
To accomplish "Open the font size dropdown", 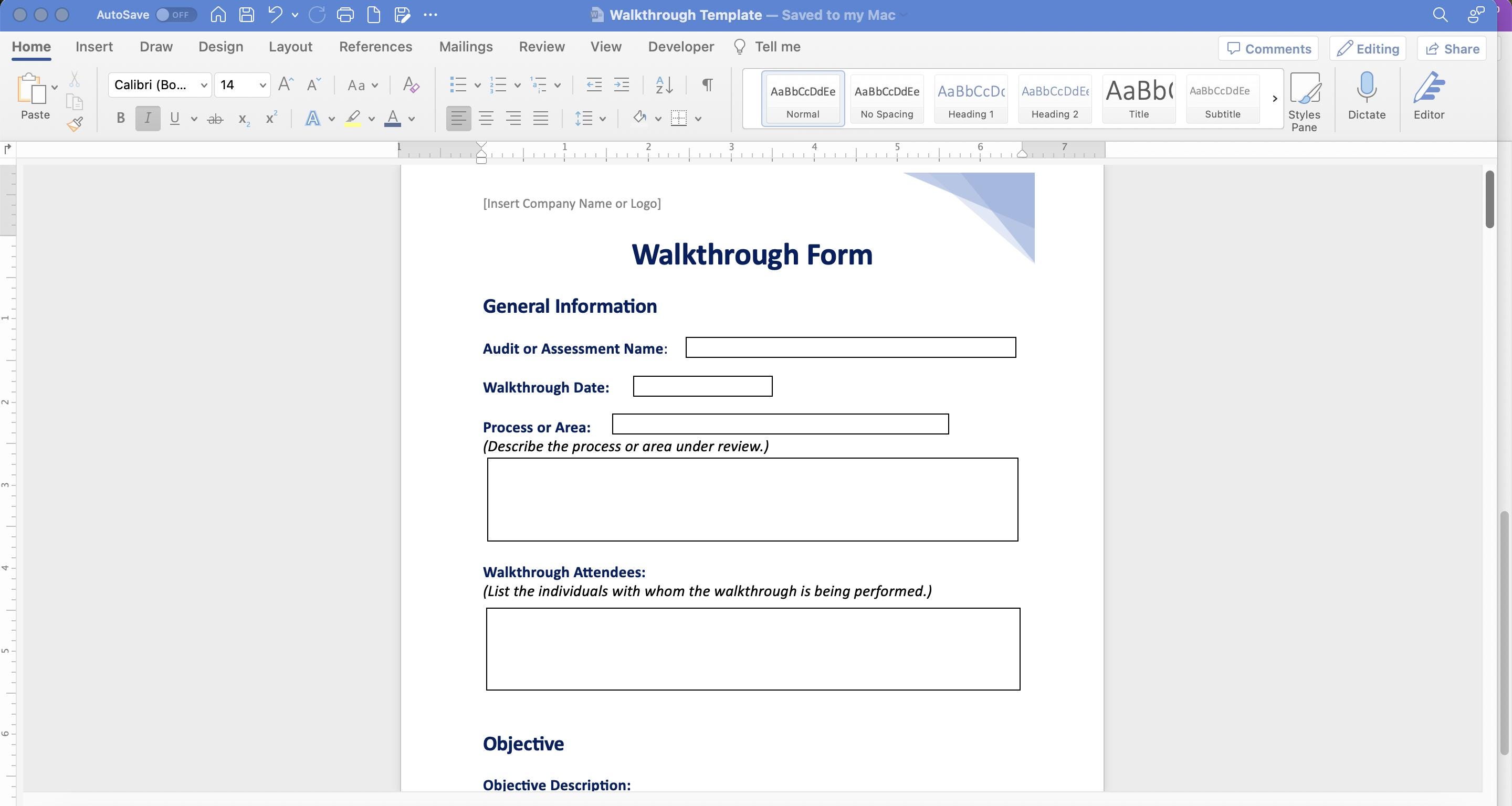I will (262, 85).
